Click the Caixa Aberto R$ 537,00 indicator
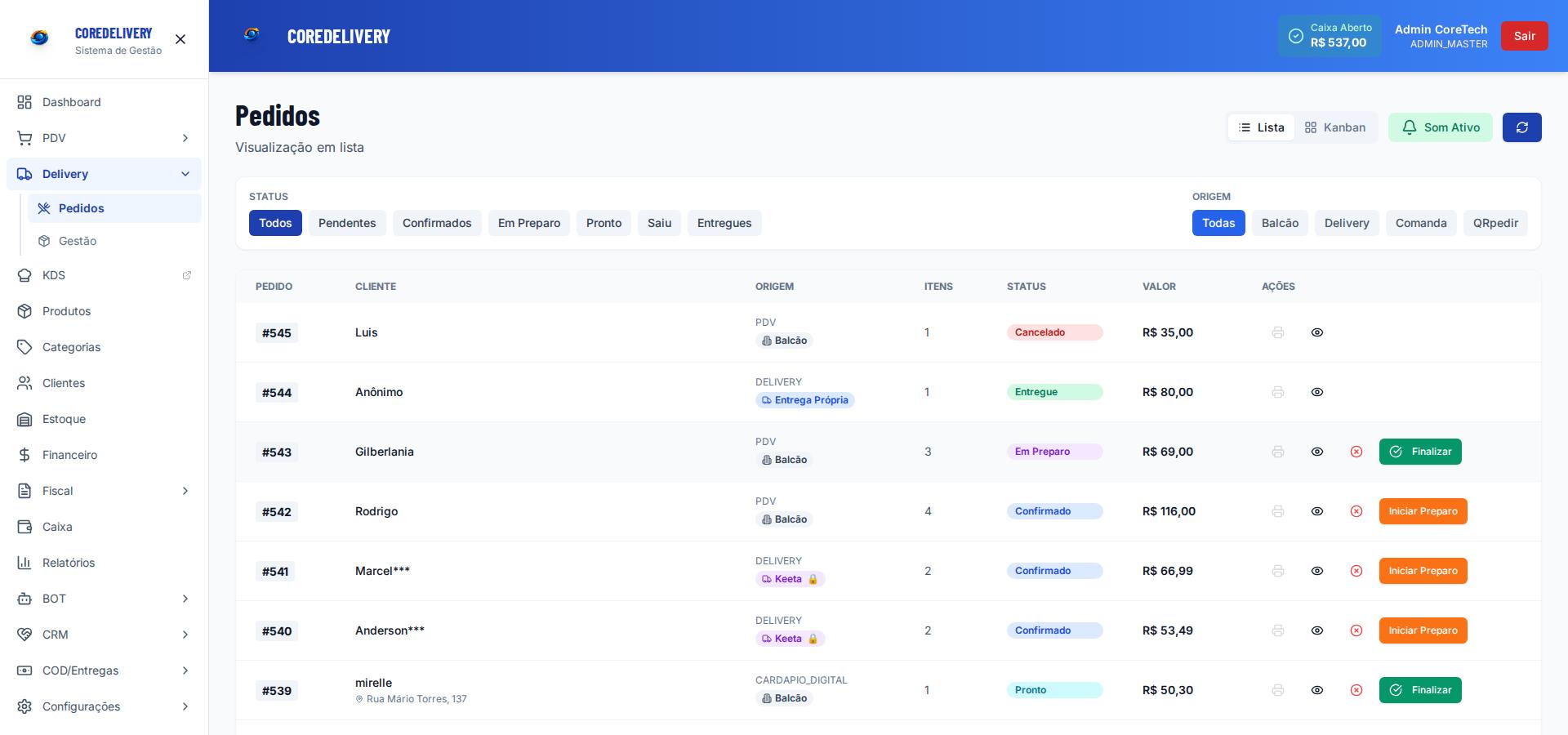 1329,36
